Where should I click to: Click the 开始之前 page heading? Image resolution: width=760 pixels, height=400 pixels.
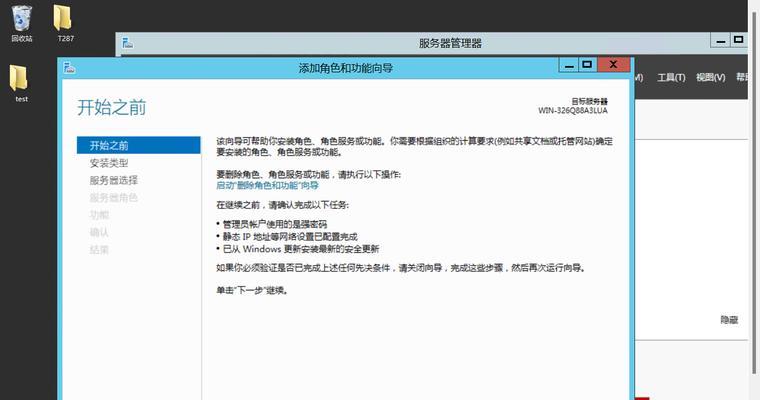pos(111,108)
